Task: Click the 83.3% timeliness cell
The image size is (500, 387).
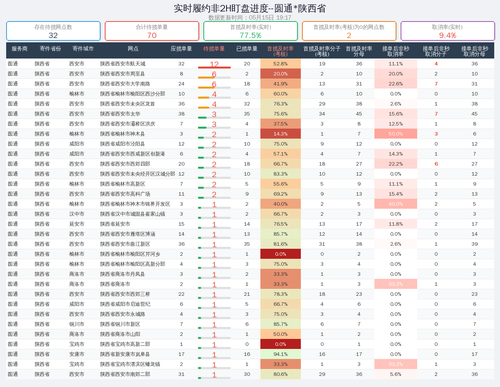Action: pos(280,174)
